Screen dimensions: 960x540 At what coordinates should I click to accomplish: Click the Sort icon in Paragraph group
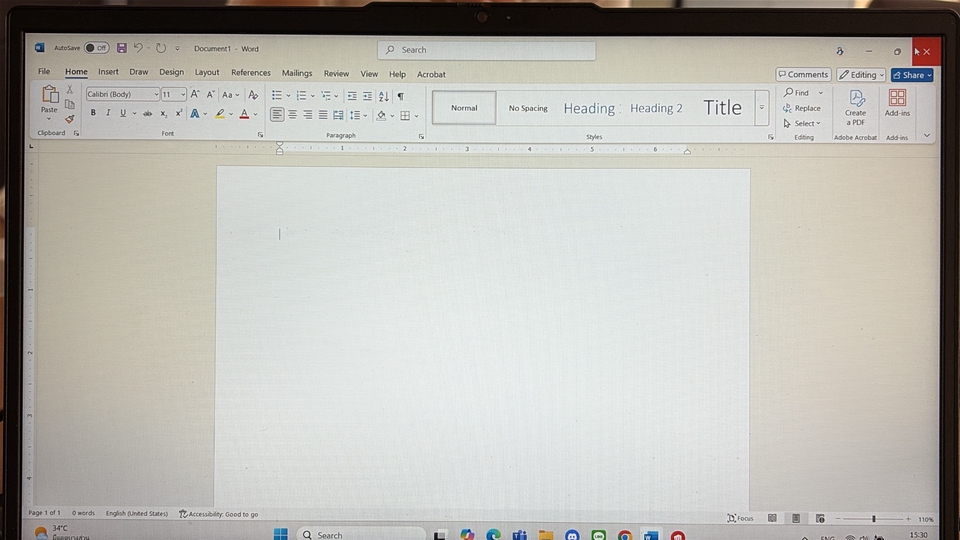click(x=384, y=96)
